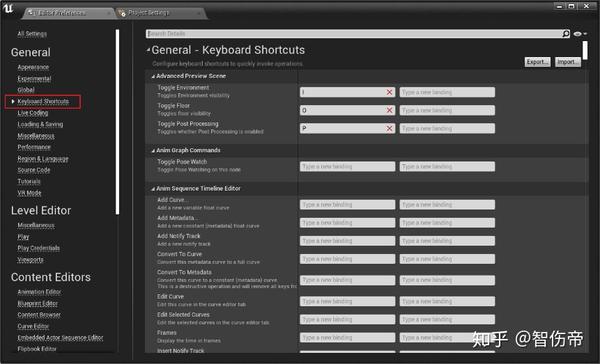Click the keyboard shortcuts panel scrollbar thumb

coord(585,50)
